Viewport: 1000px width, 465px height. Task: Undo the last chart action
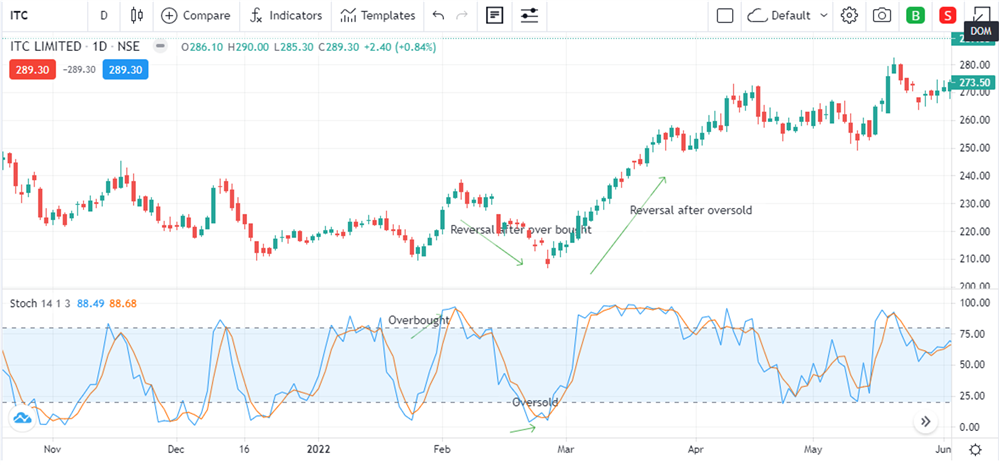(438, 15)
